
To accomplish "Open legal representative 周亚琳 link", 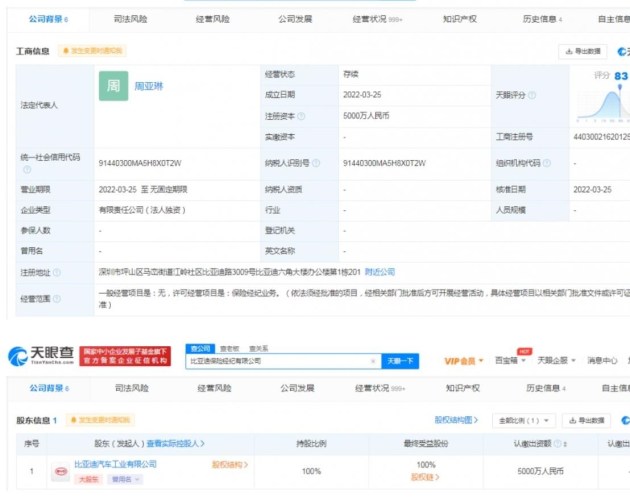I will click(149, 86).
